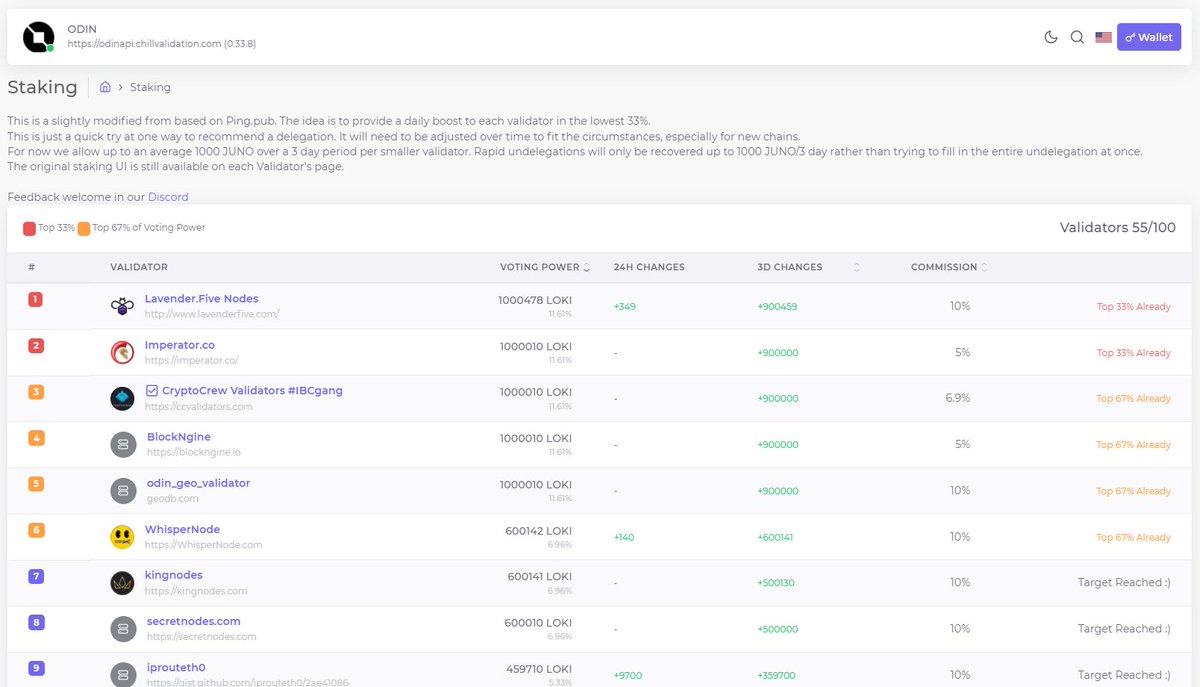Sort validators by 3D Changes column
This screenshot has height=687, width=1200.
pos(856,267)
